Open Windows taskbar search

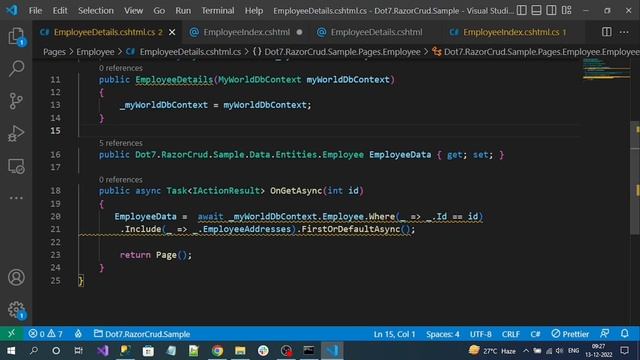tap(33, 351)
